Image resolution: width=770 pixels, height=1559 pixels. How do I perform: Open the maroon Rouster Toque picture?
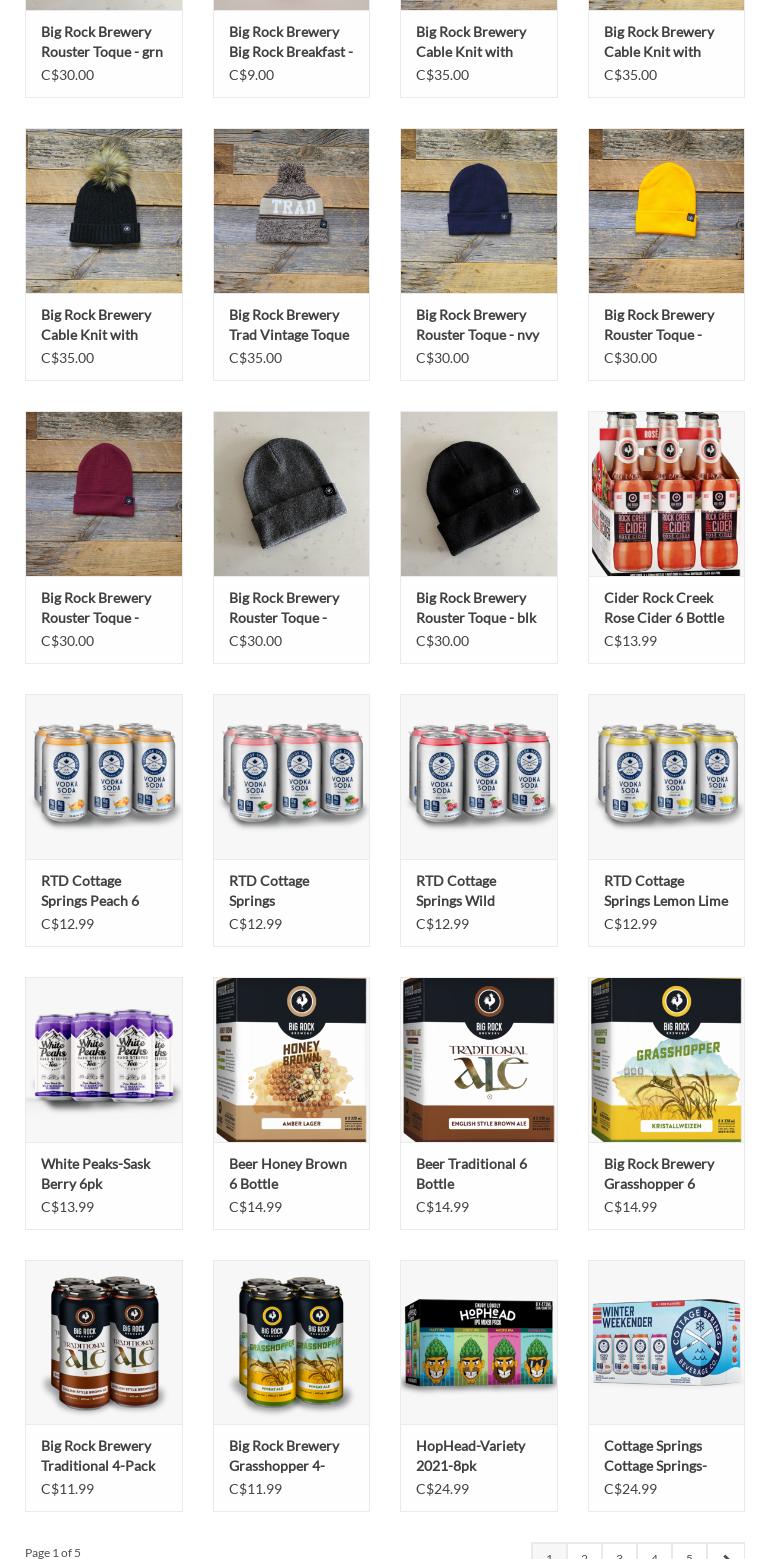coord(104,494)
